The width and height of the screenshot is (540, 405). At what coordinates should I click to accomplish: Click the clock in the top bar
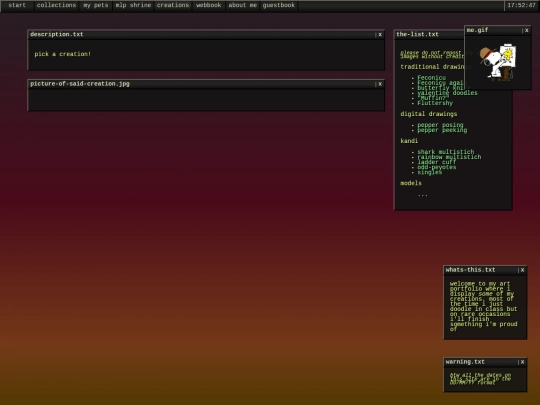tap(521, 5)
